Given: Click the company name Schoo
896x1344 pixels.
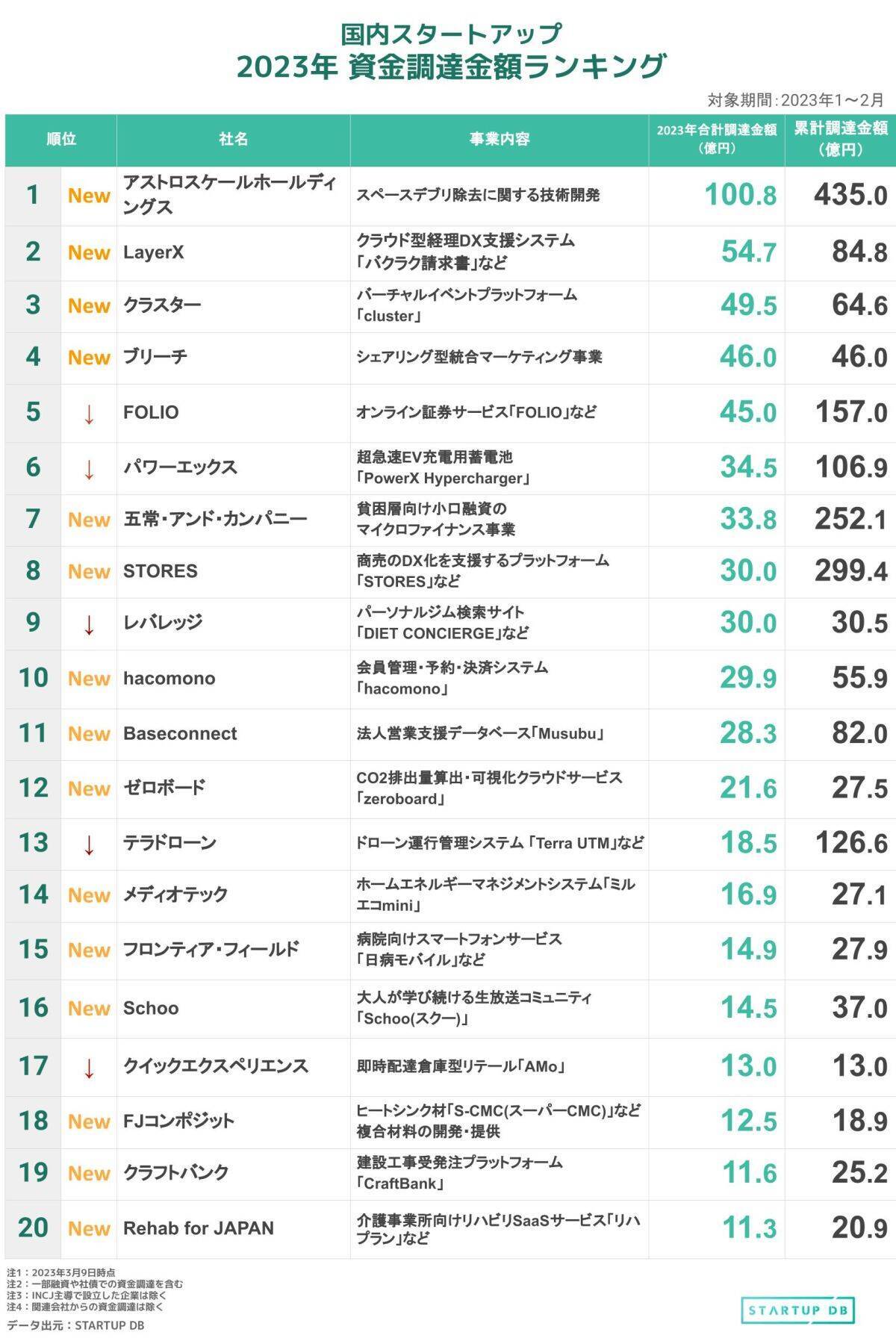Looking at the screenshot, I should (x=151, y=1008).
